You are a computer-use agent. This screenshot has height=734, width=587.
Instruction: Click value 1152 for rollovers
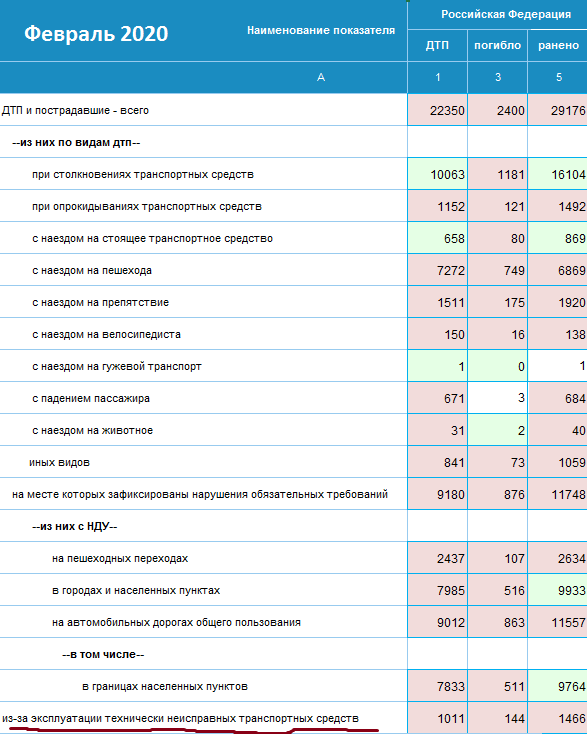[451, 206]
